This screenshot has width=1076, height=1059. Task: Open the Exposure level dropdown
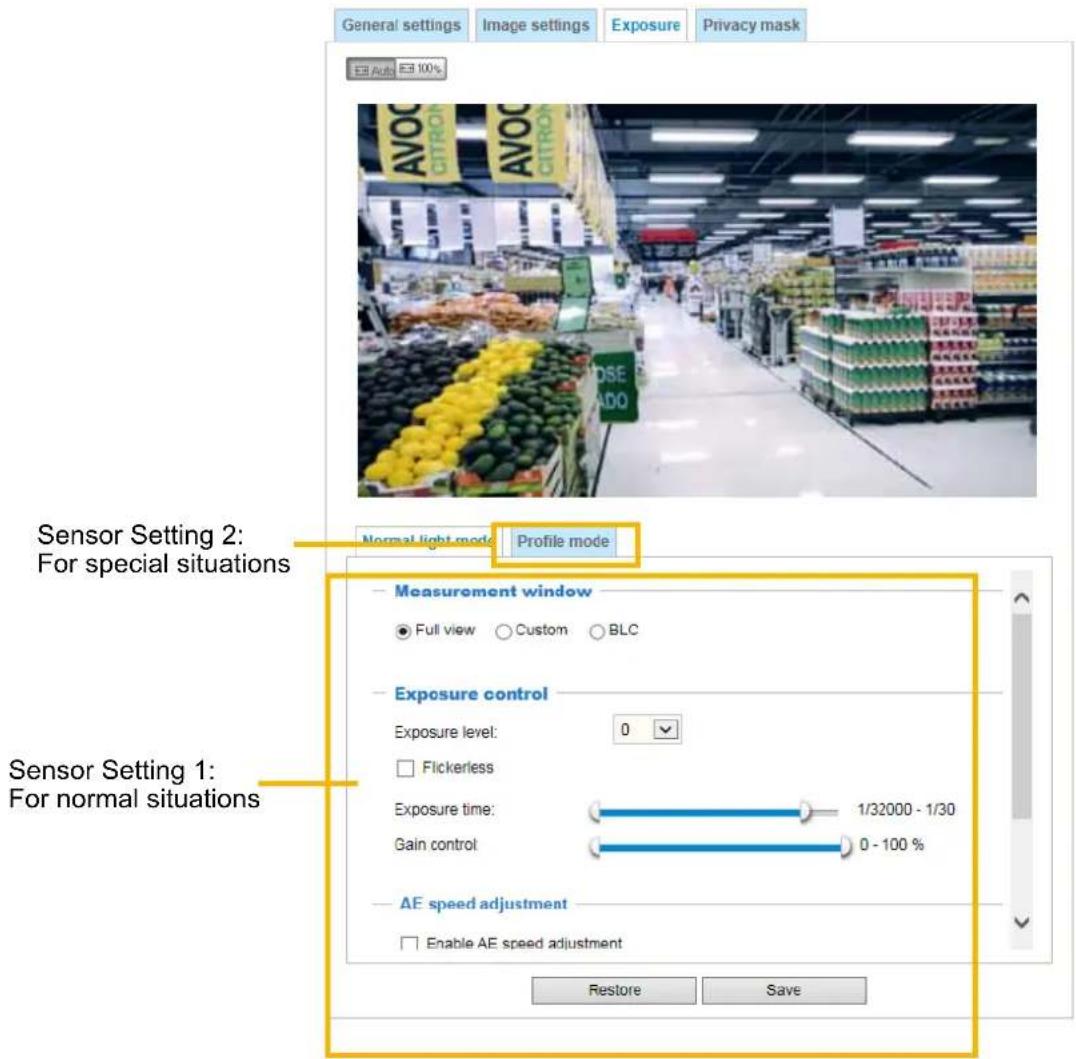(647, 730)
